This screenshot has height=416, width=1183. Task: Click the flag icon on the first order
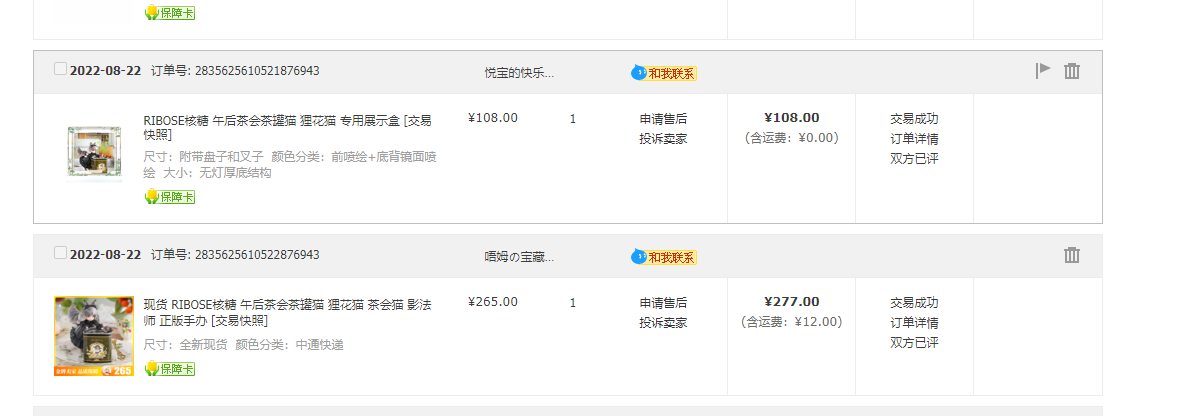coord(1043,71)
